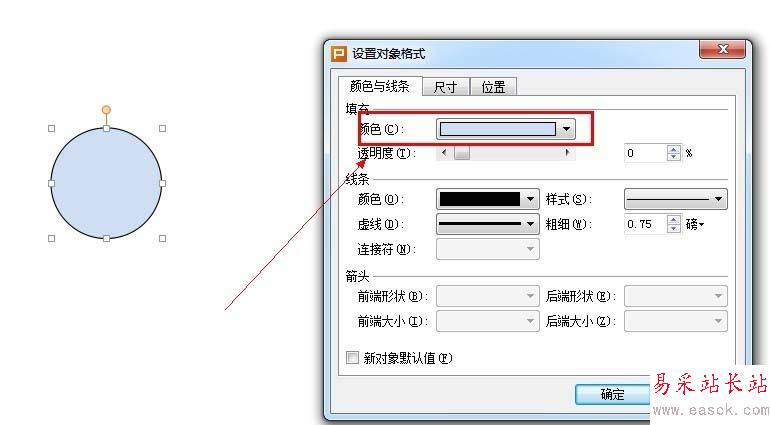Open the 磅 unit dropdown
This screenshot has height=425, width=770.
click(695, 225)
